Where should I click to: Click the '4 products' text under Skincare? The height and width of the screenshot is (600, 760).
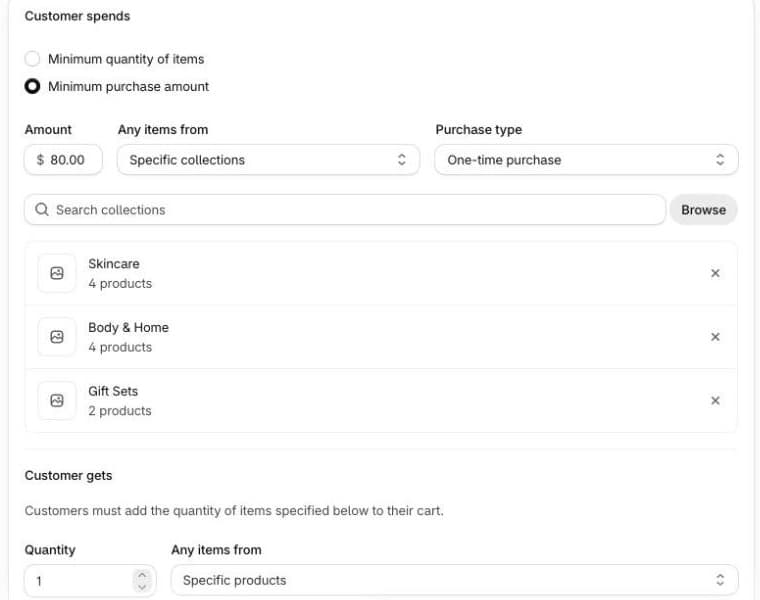[120, 284]
